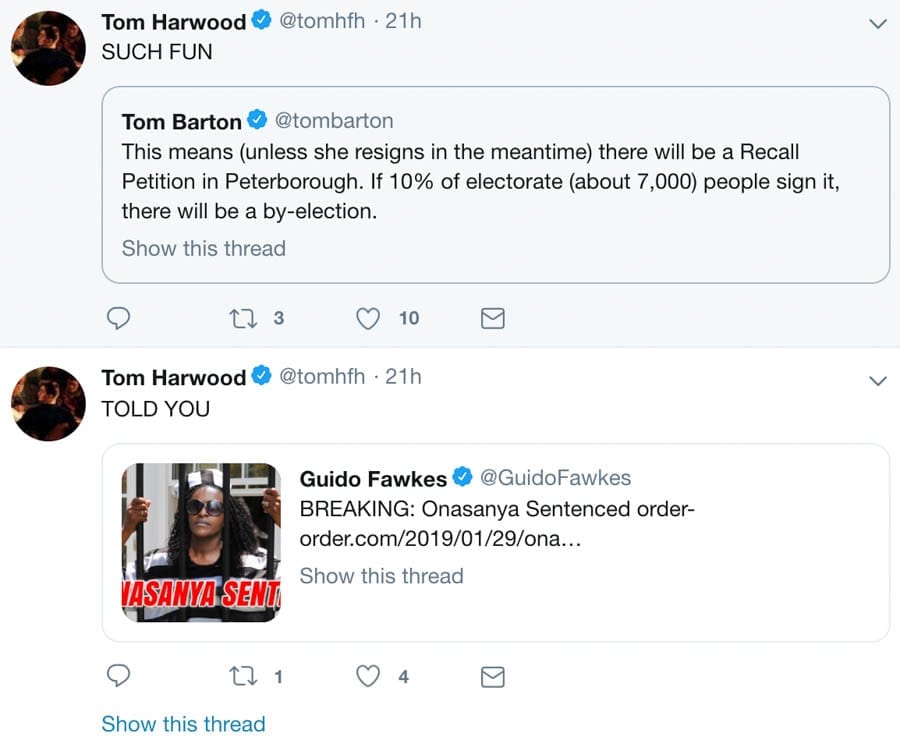
Task: Like the SUCH FUN tweet
Action: click(x=369, y=318)
